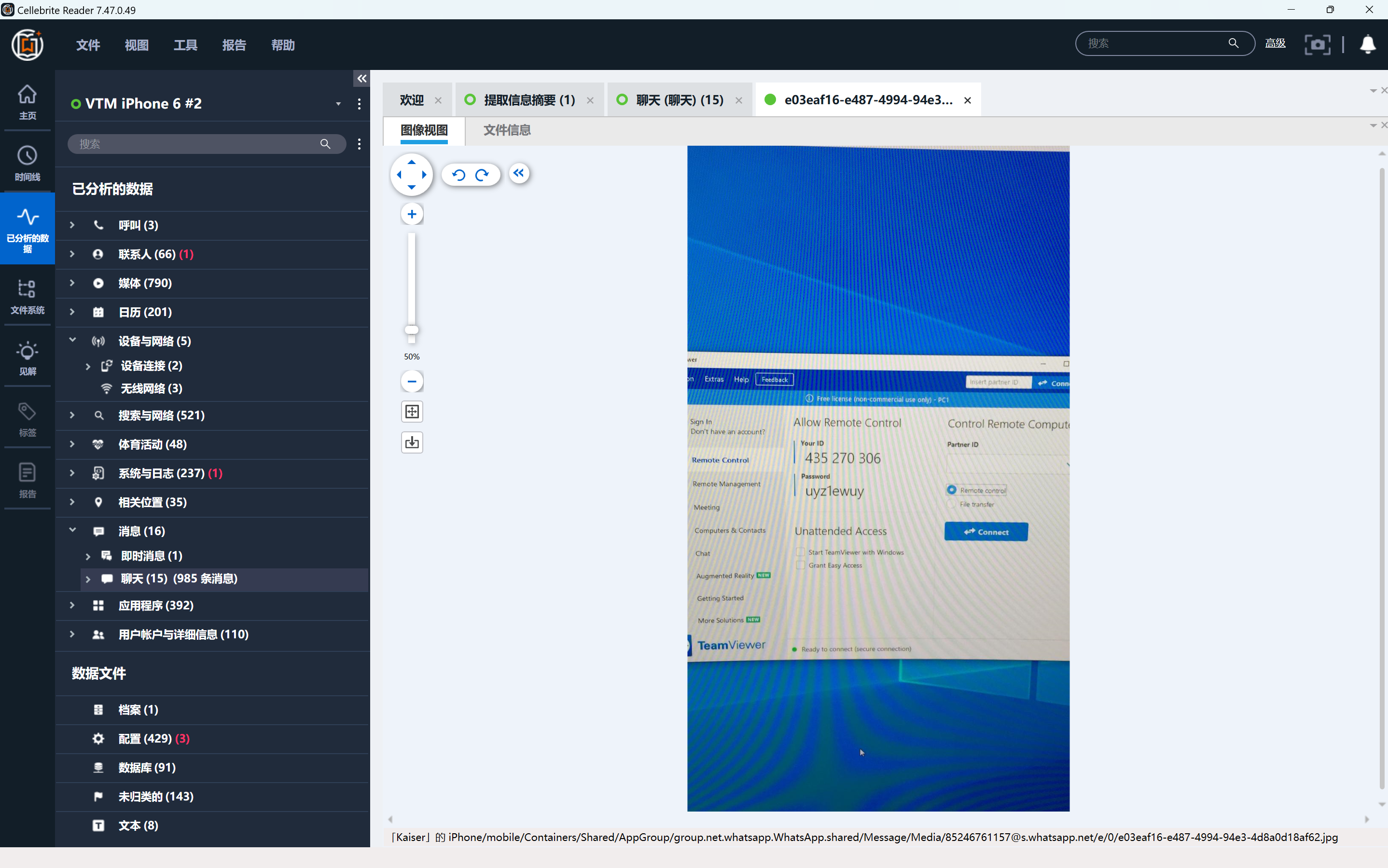Screen dimensions: 1388x868
Task: Rotate image counterclockwise
Action: click(458, 175)
